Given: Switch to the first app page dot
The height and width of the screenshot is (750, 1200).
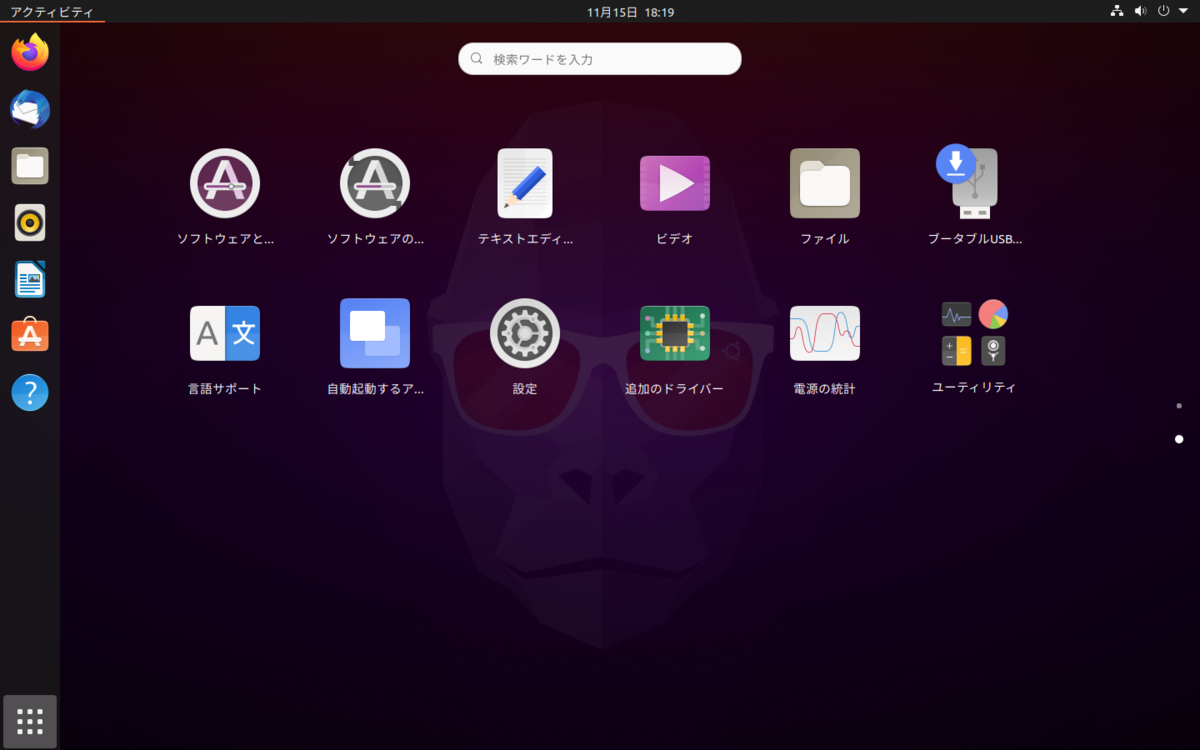Looking at the screenshot, I should pos(1179,406).
